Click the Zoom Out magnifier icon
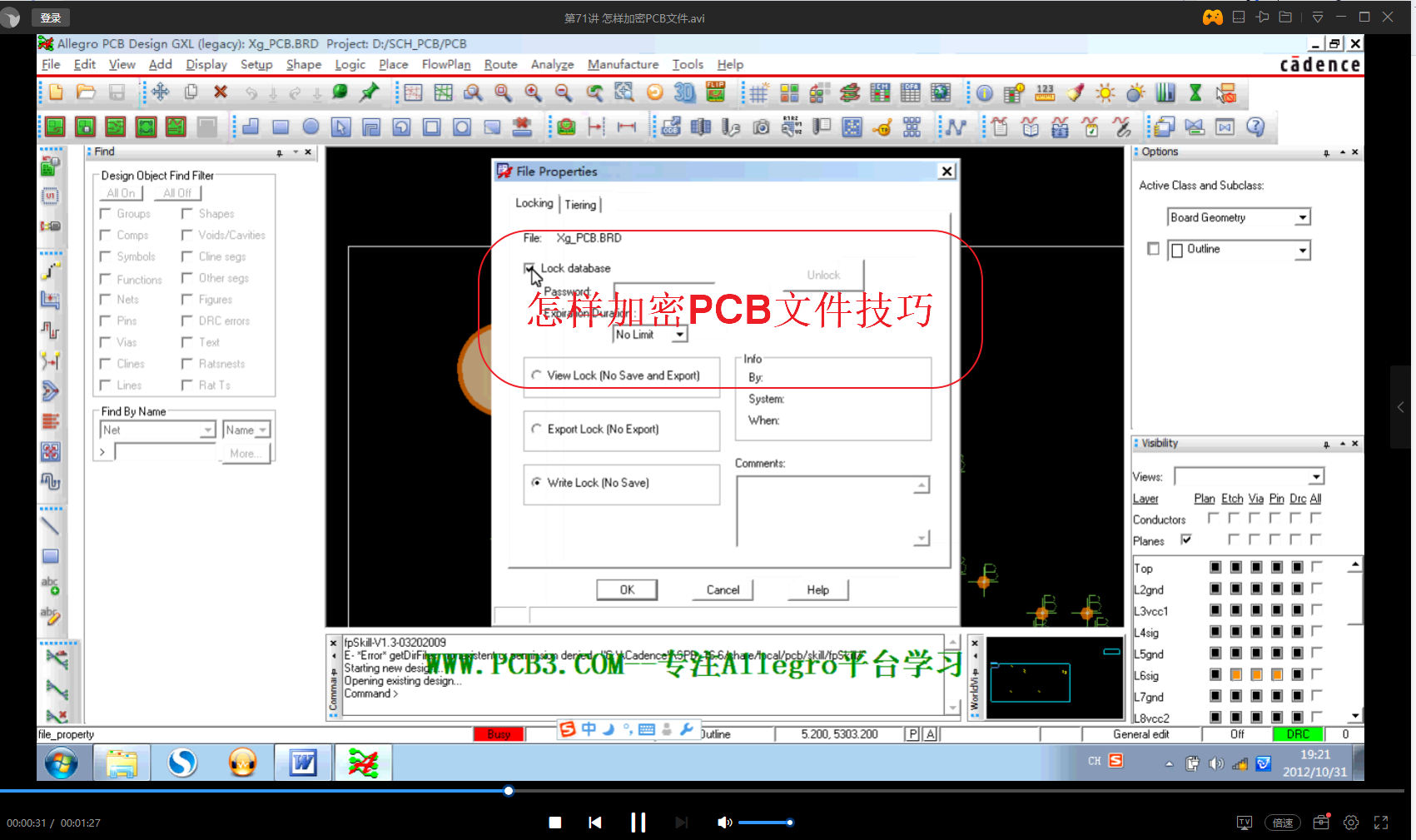 (564, 92)
